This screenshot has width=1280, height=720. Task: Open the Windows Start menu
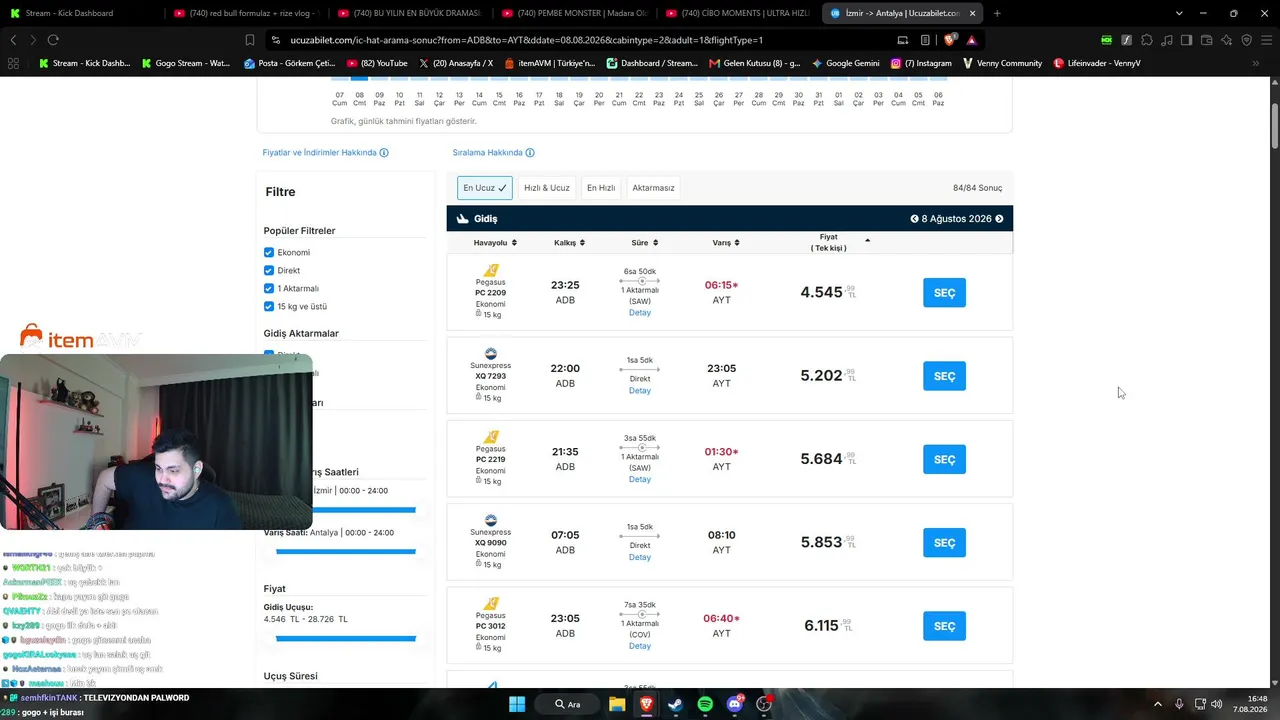click(517, 704)
